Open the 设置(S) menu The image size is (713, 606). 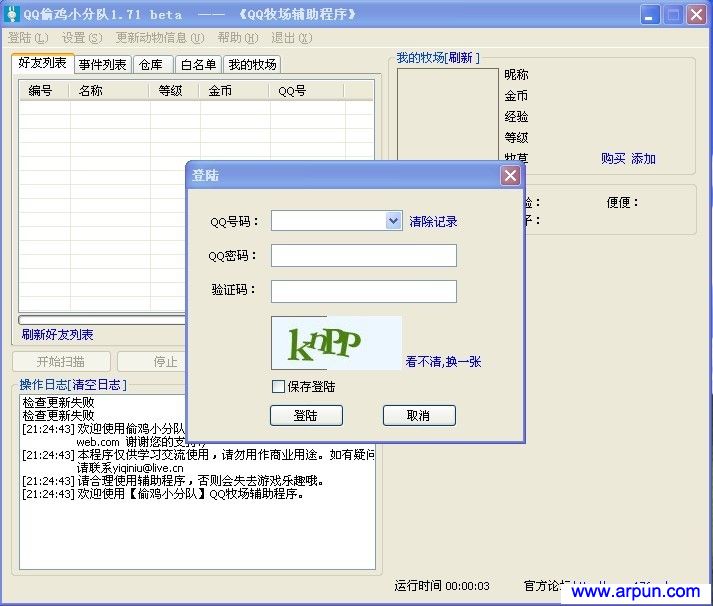[x=82, y=38]
